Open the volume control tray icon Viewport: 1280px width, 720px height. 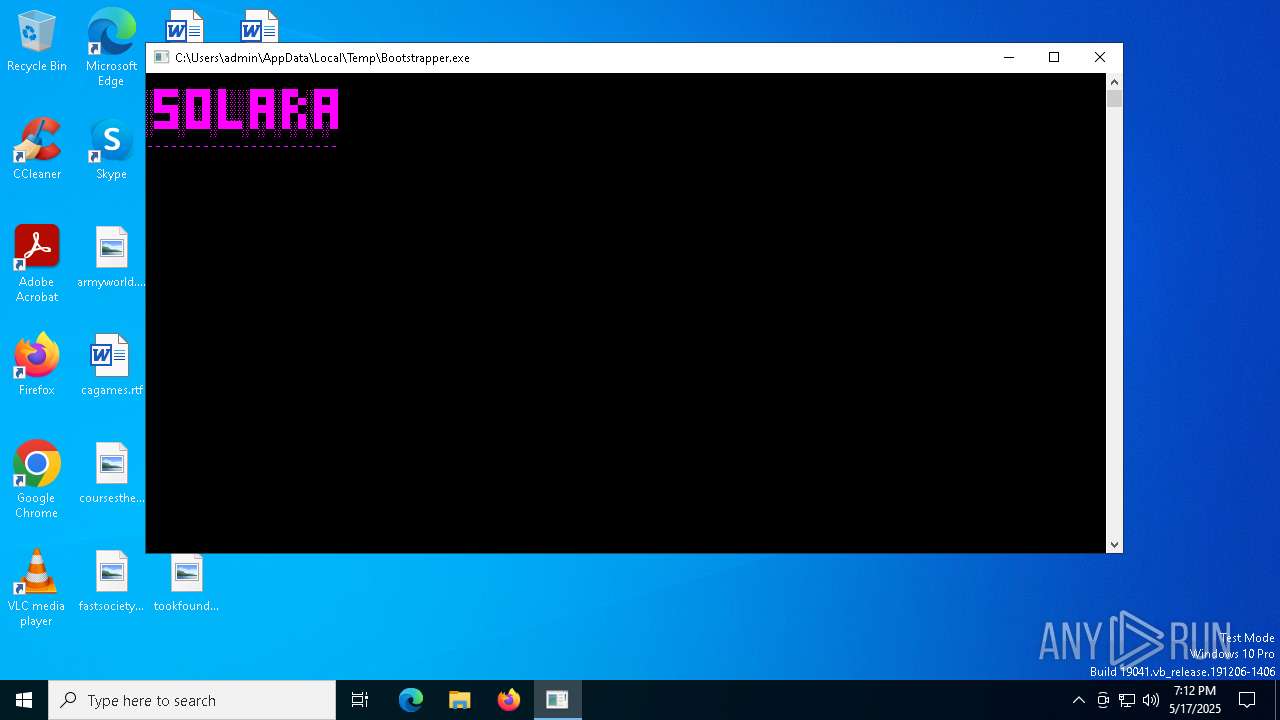click(1151, 700)
